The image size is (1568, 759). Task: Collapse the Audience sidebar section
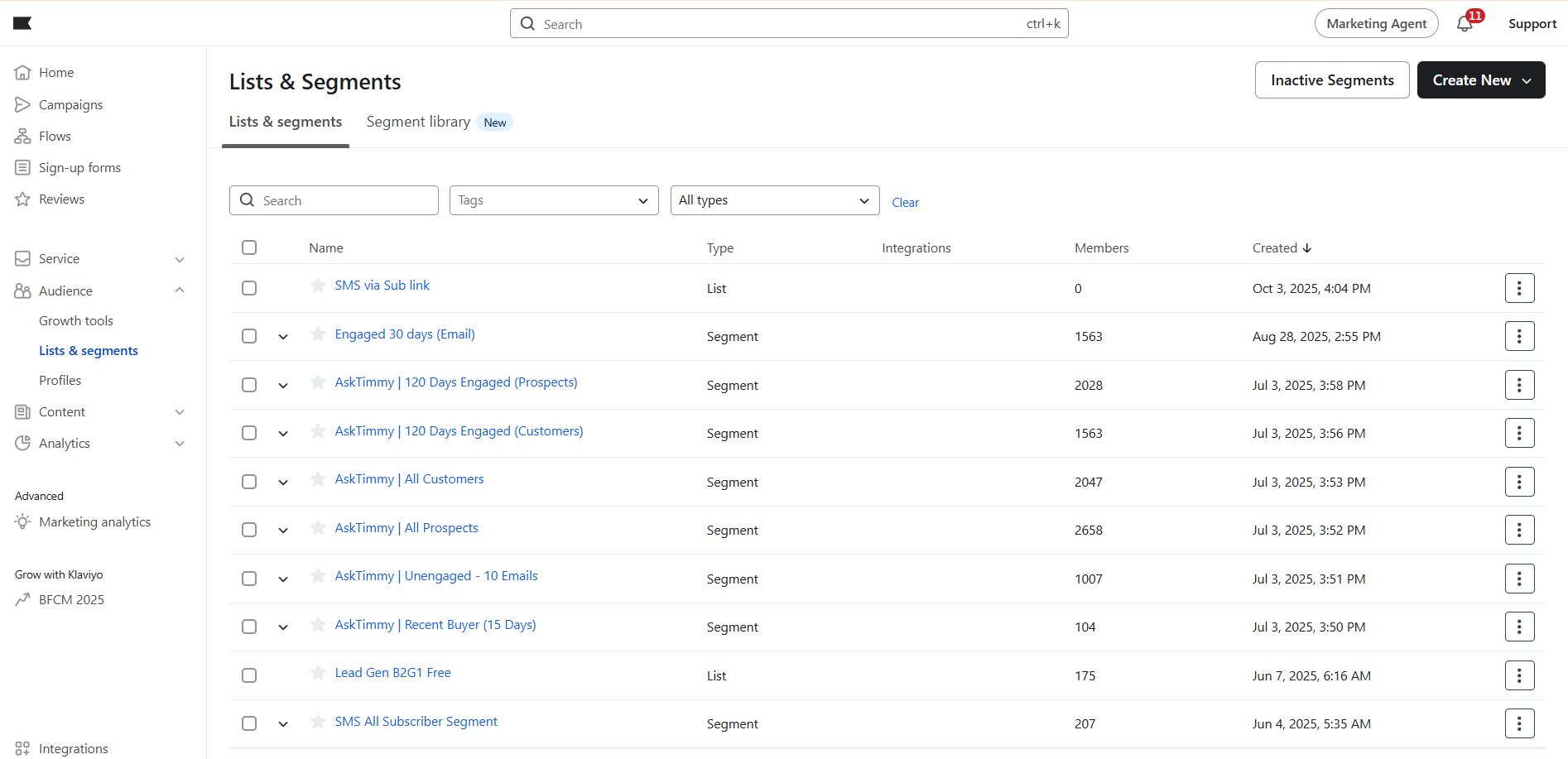[180, 291]
